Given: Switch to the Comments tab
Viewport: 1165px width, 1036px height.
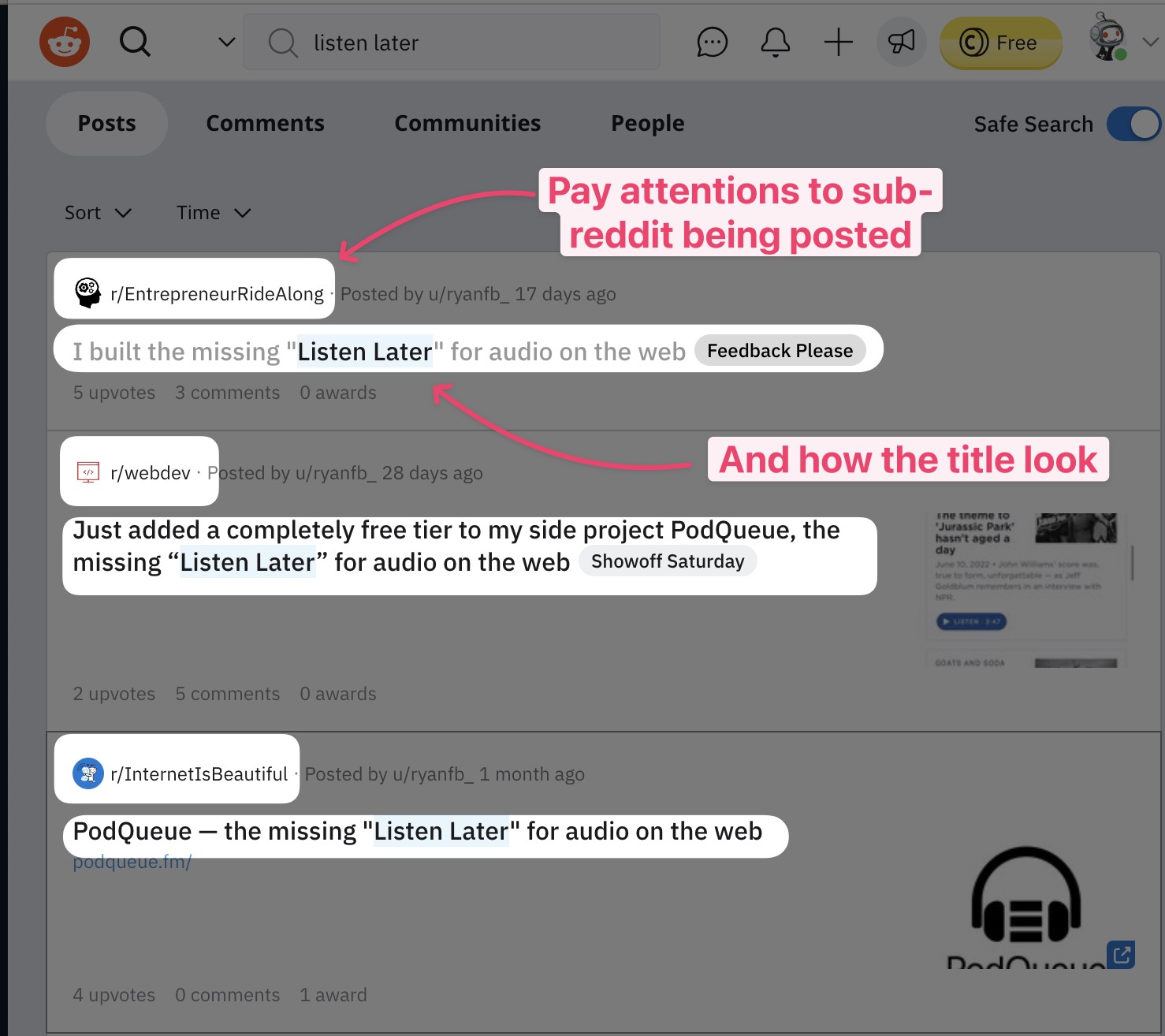Looking at the screenshot, I should point(265,124).
